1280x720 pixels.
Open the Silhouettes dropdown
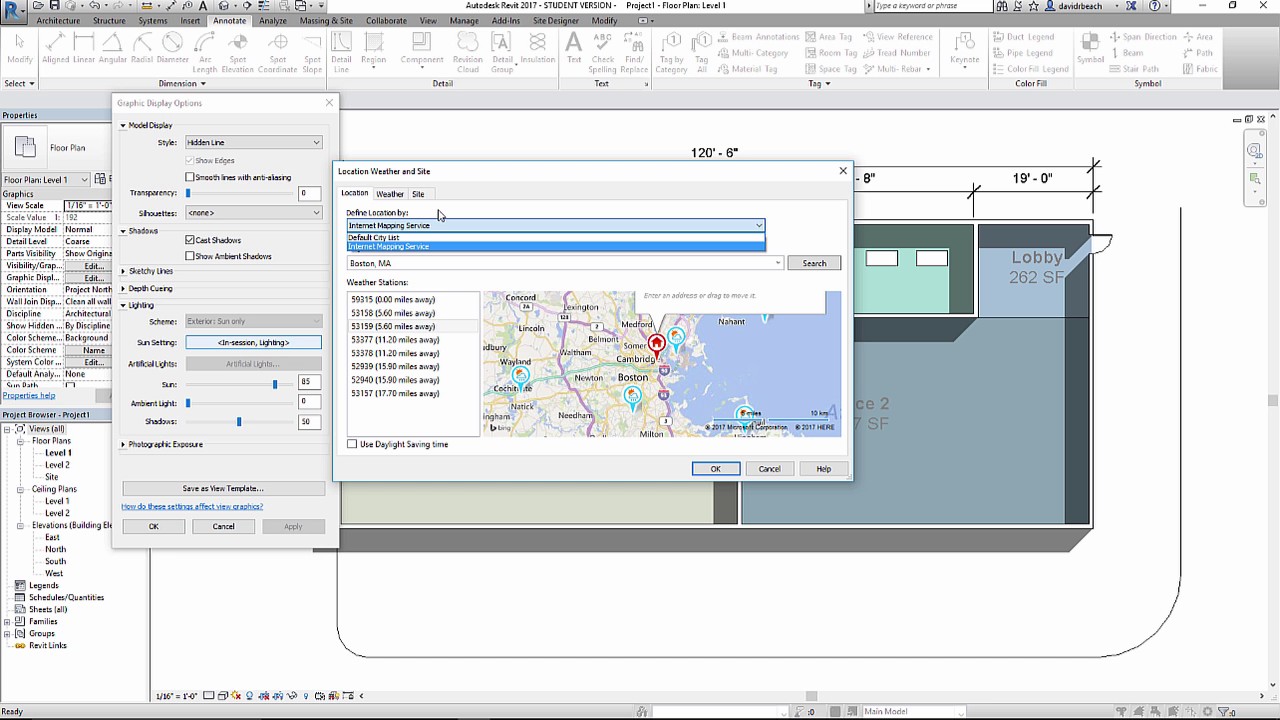point(253,212)
